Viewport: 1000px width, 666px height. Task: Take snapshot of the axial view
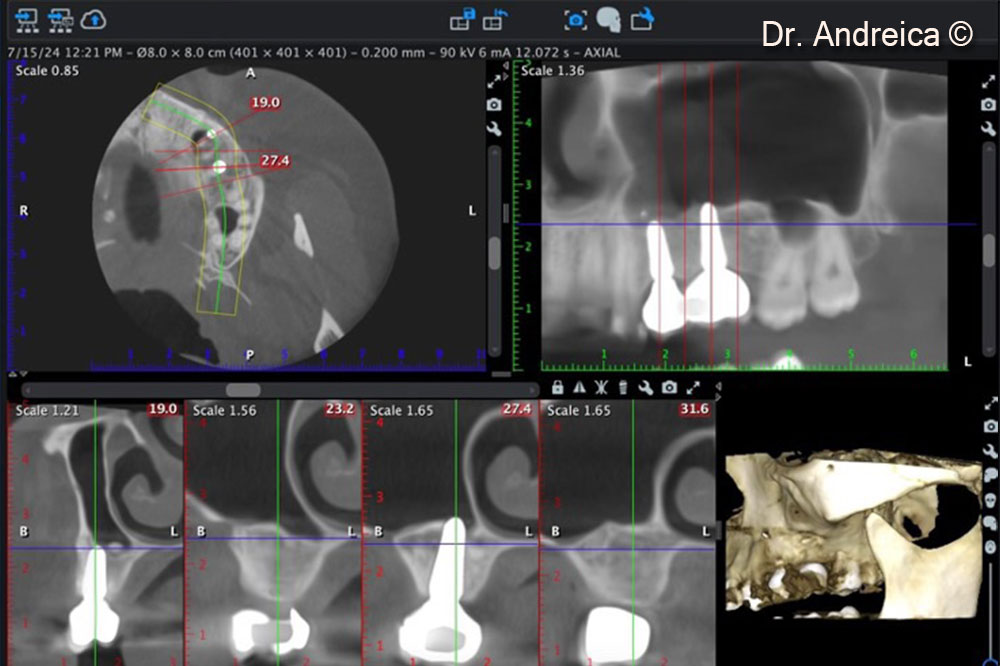point(494,105)
